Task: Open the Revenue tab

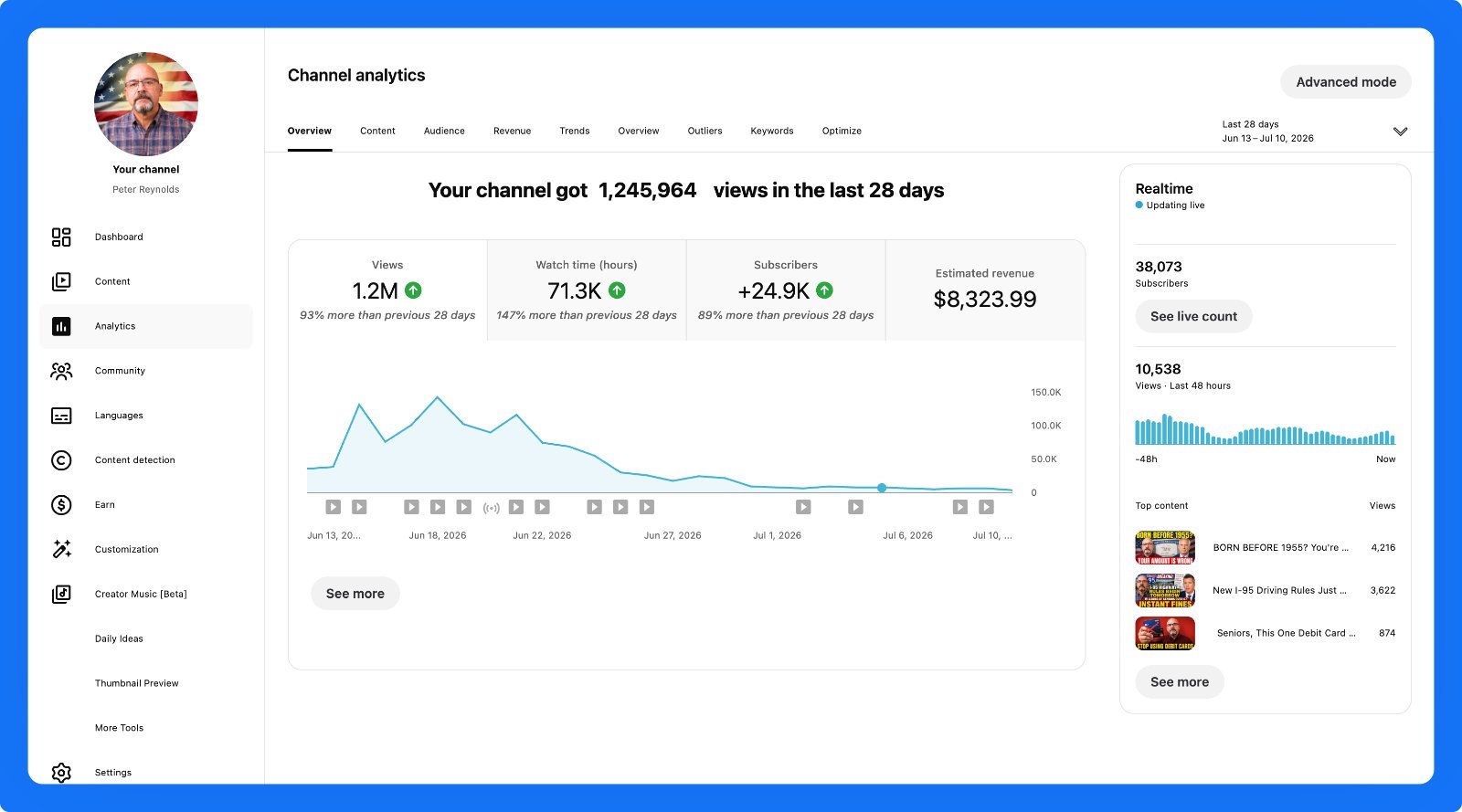Action: coord(512,131)
